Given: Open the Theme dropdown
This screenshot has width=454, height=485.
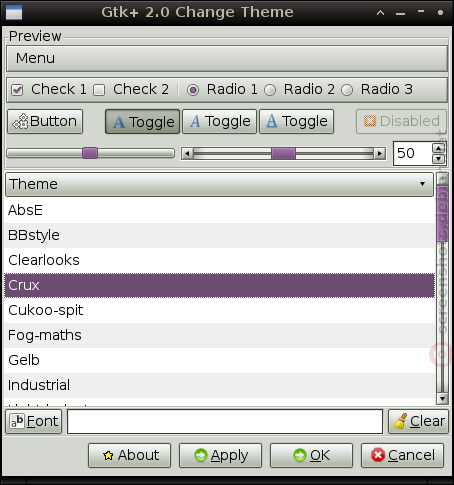Looking at the screenshot, I should coord(219,184).
